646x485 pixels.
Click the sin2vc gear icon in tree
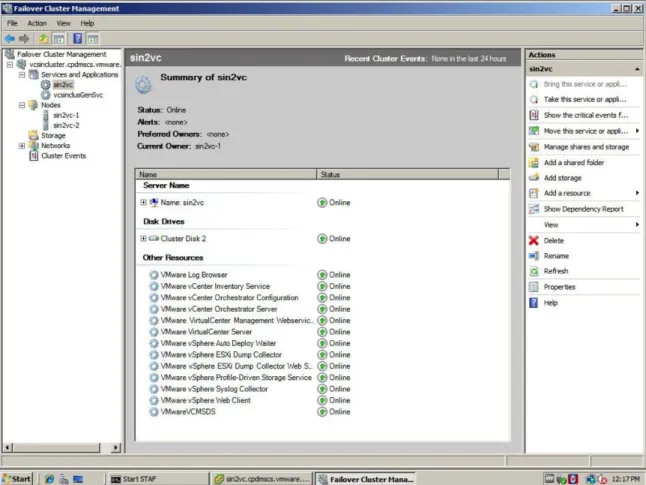click(45, 84)
